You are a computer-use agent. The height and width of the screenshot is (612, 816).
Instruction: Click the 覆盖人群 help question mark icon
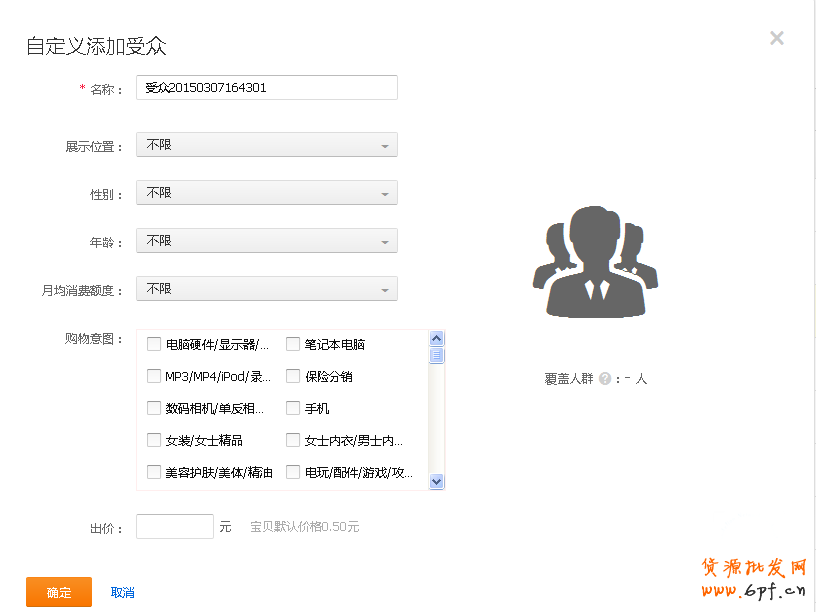[605, 379]
